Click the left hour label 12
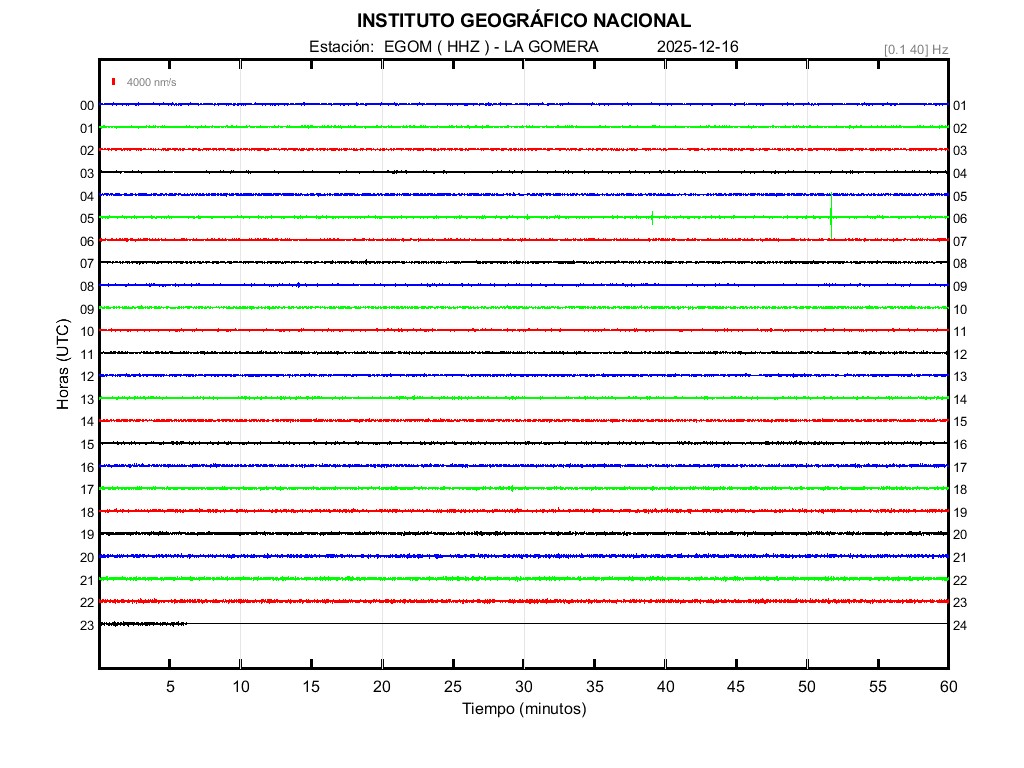 [87, 376]
